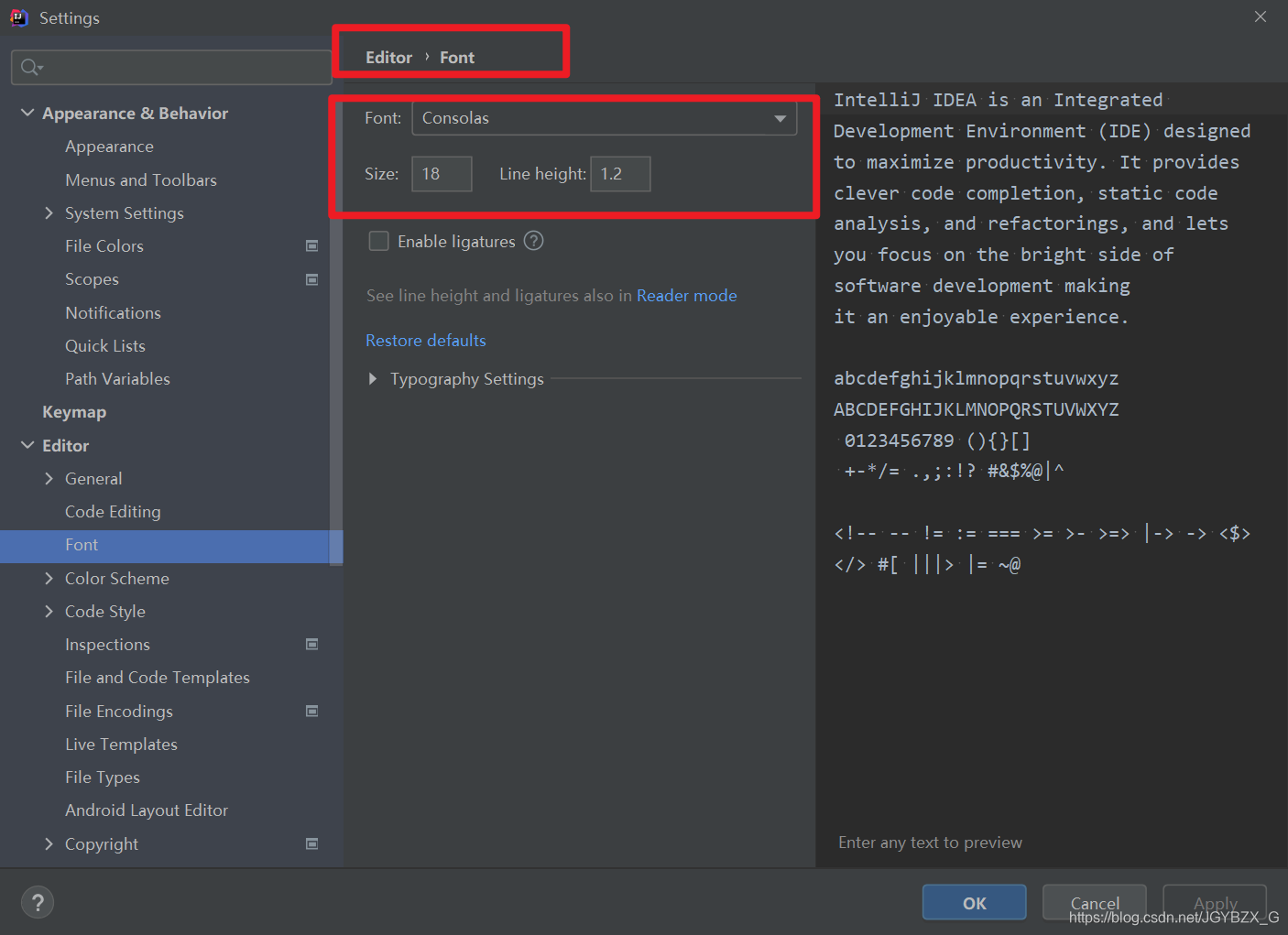
Task: Expand the Color Scheme node
Action: coord(49,578)
